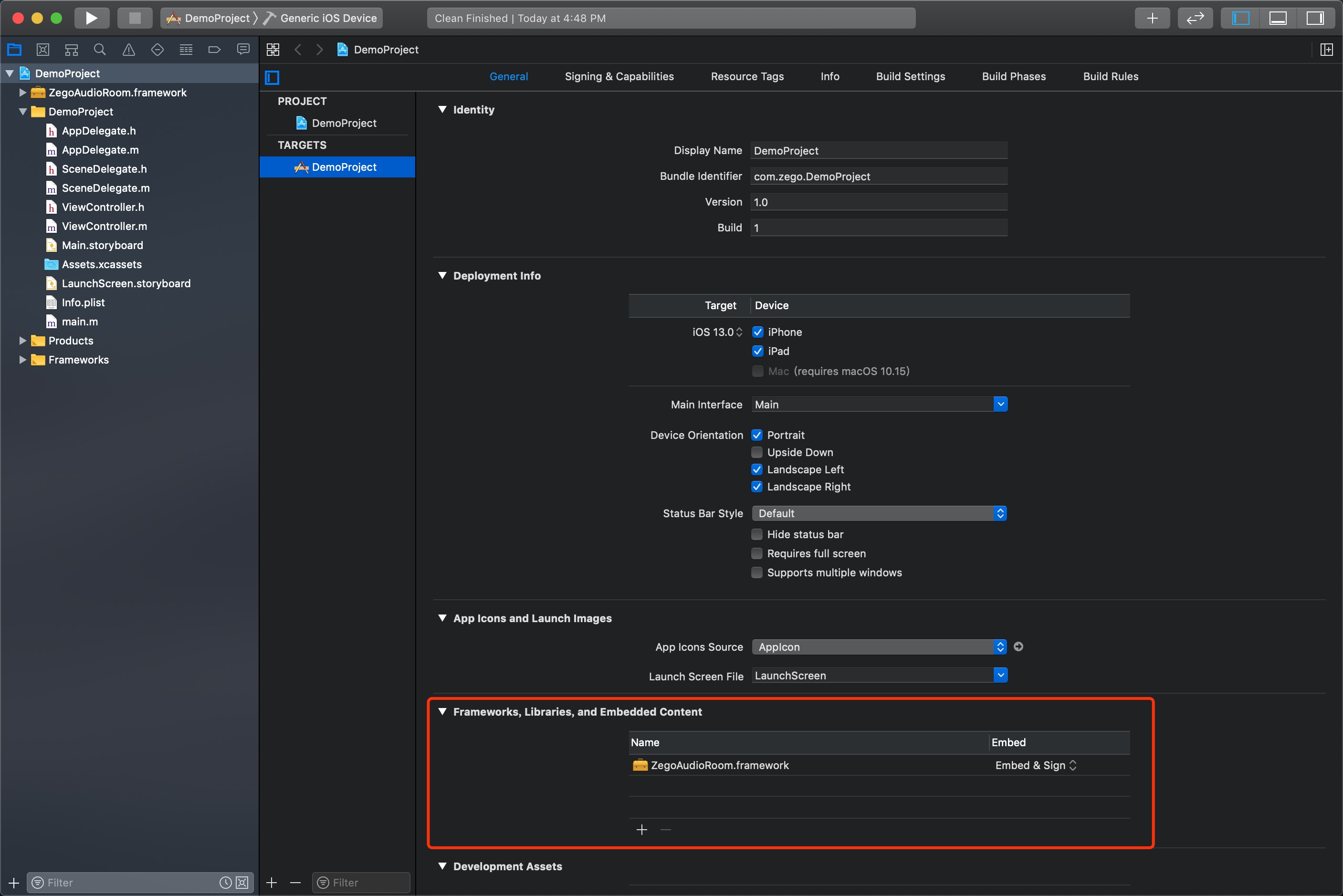1343x896 pixels.
Task: Open the Info tab
Action: point(830,76)
